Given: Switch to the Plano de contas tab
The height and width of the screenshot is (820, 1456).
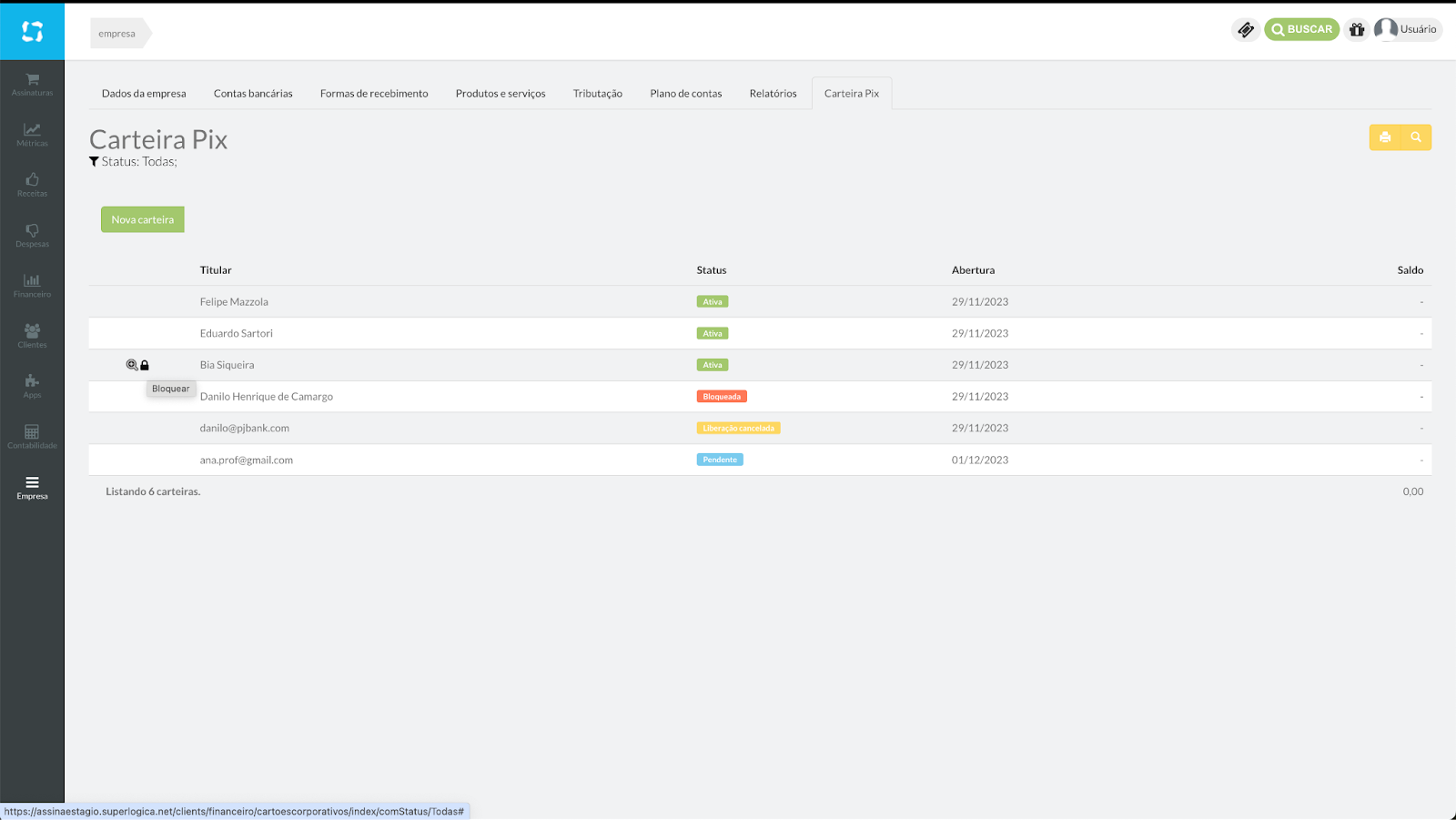Looking at the screenshot, I should tap(686, 94).
